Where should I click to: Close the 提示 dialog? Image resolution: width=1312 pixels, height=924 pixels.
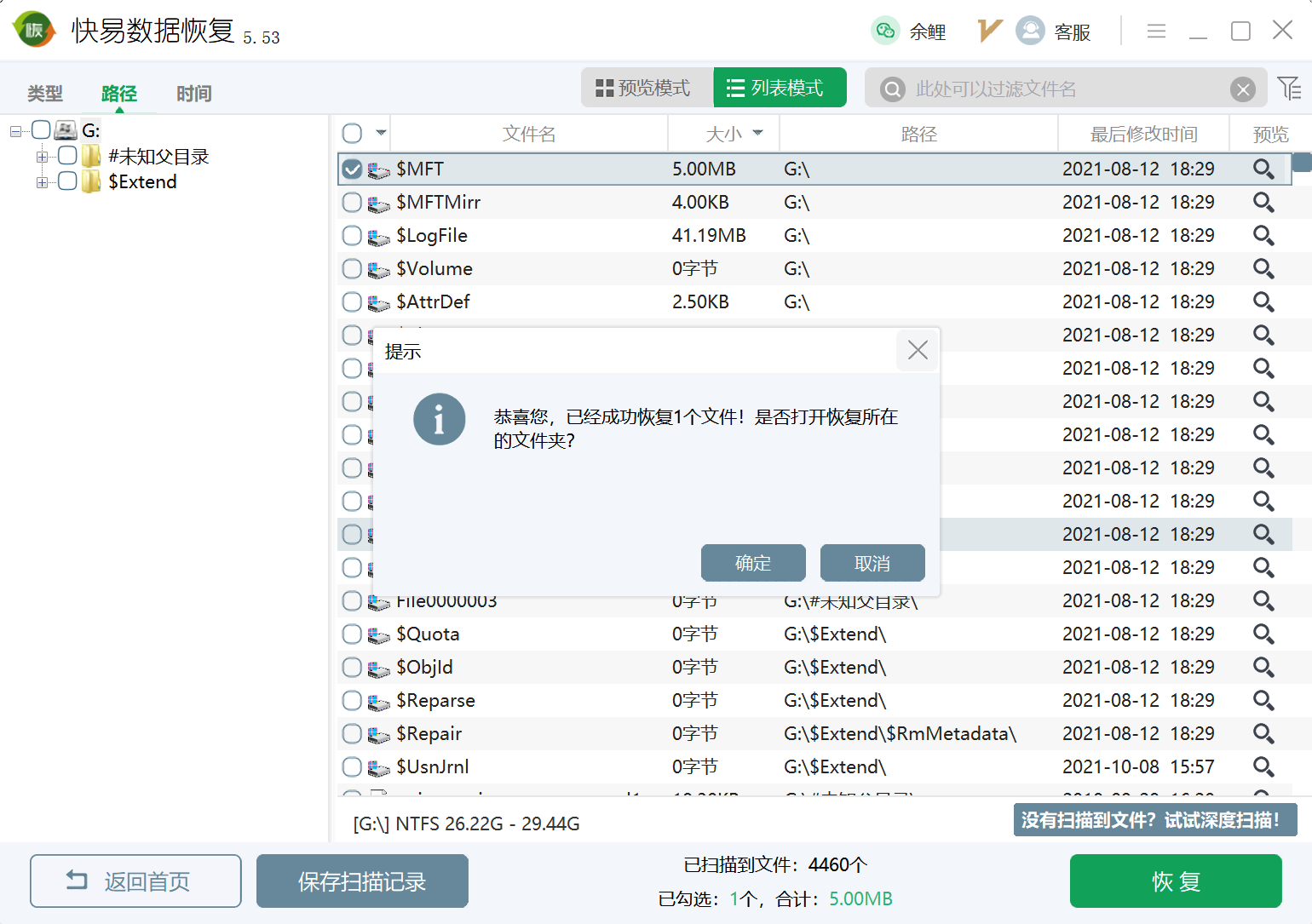click(918, 350)
